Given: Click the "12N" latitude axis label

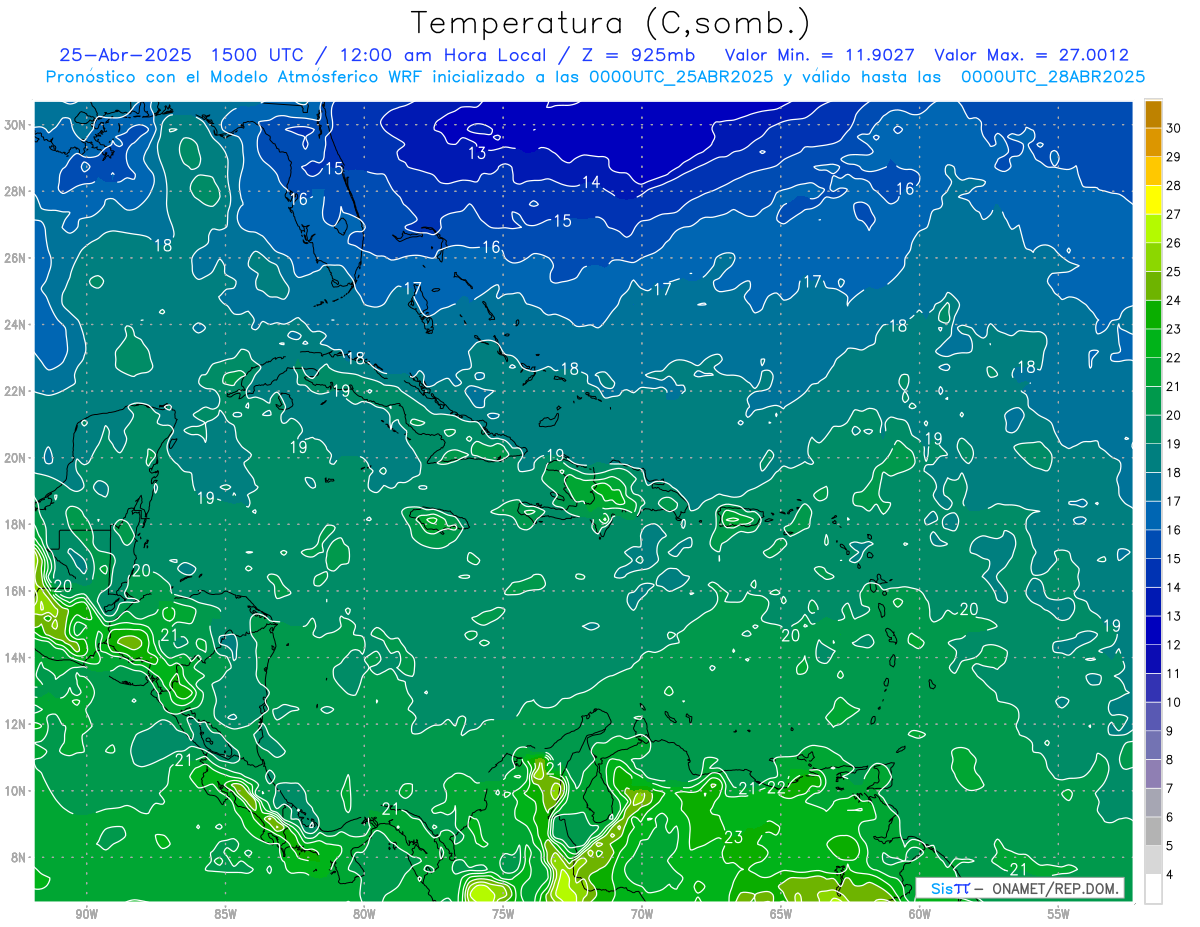Looking at the screenshot, I should pos(15,724).
